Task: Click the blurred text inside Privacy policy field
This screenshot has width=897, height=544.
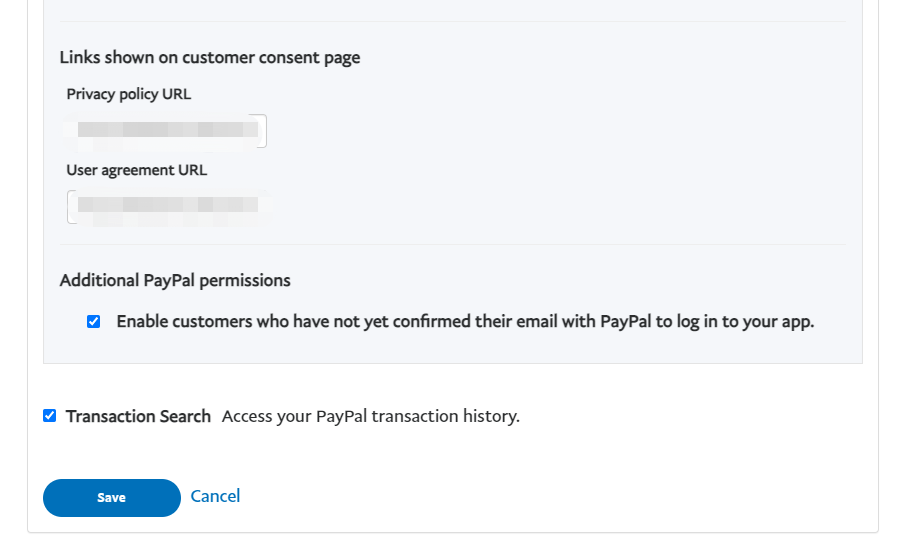Action: 160,130
